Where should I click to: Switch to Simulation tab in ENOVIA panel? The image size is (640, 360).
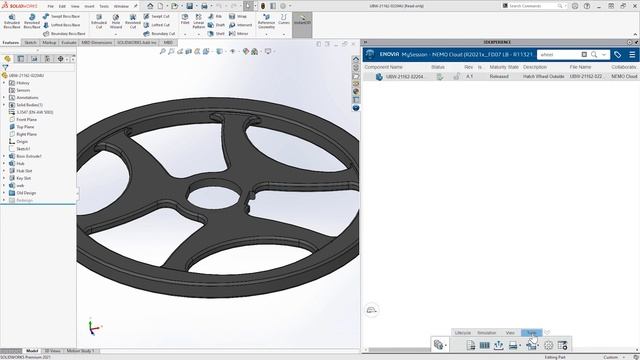[487, 333]
